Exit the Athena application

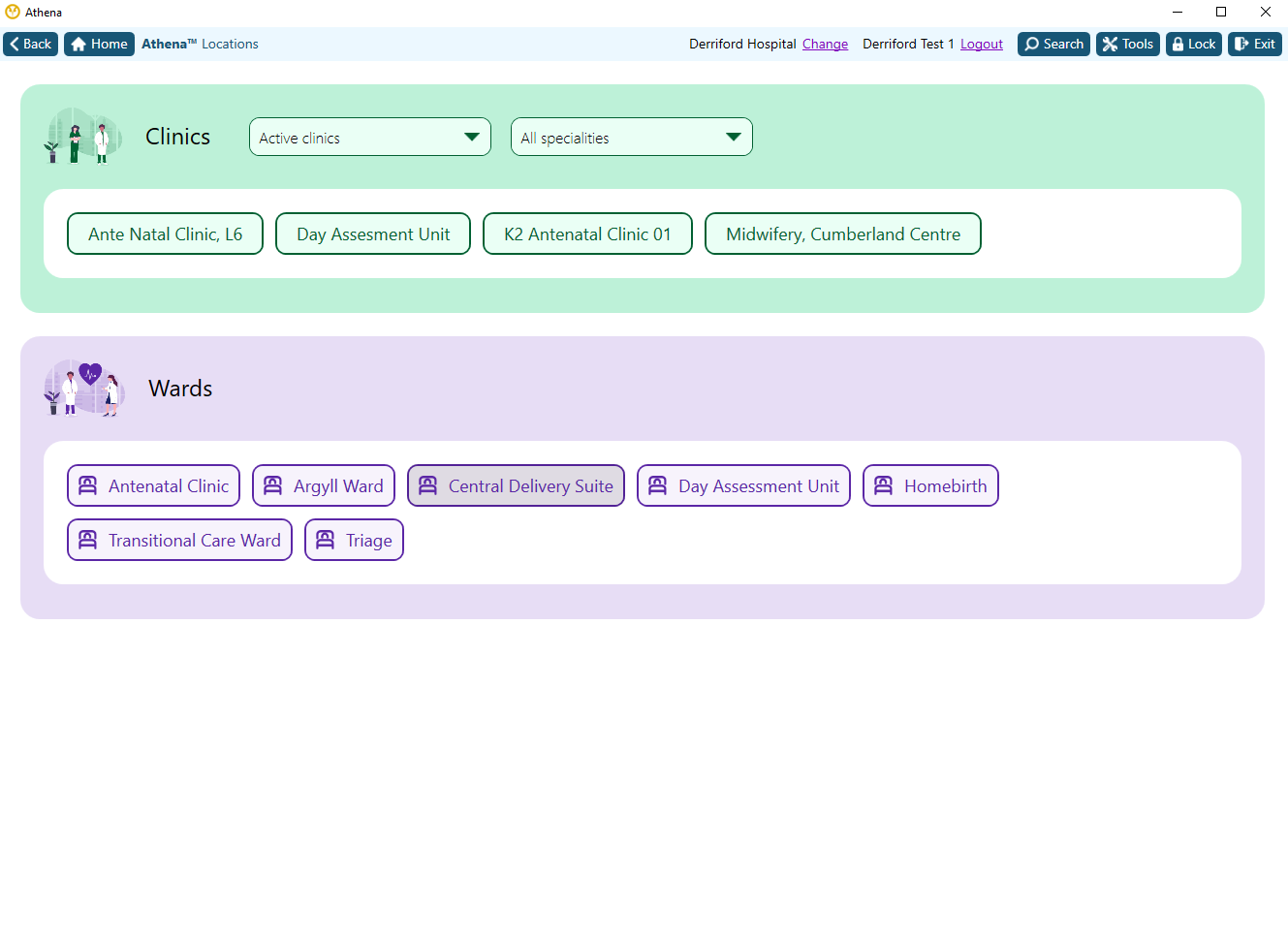[1254, 44]
